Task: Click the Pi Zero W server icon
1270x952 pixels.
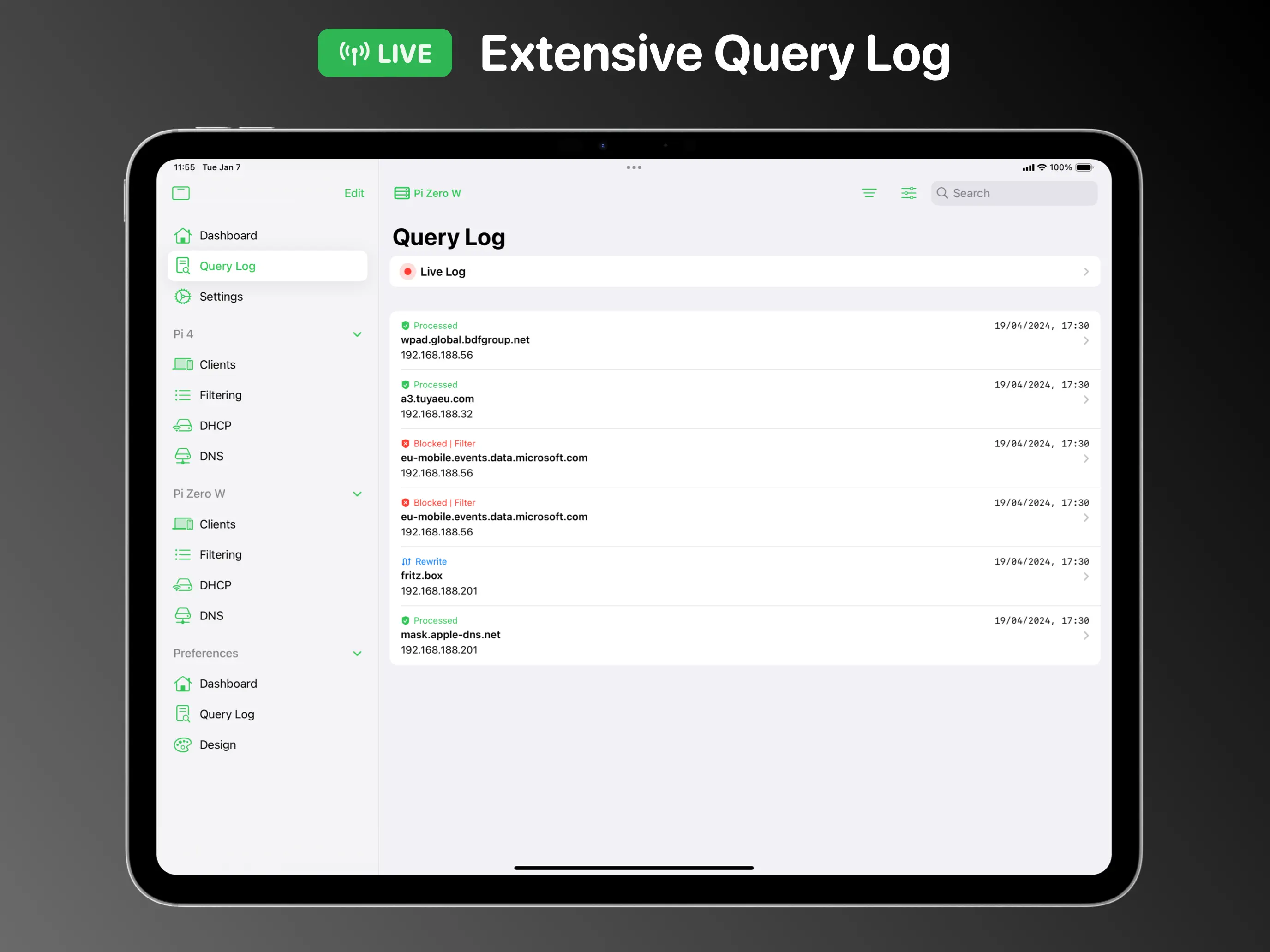Action: [x=401, y=193]
